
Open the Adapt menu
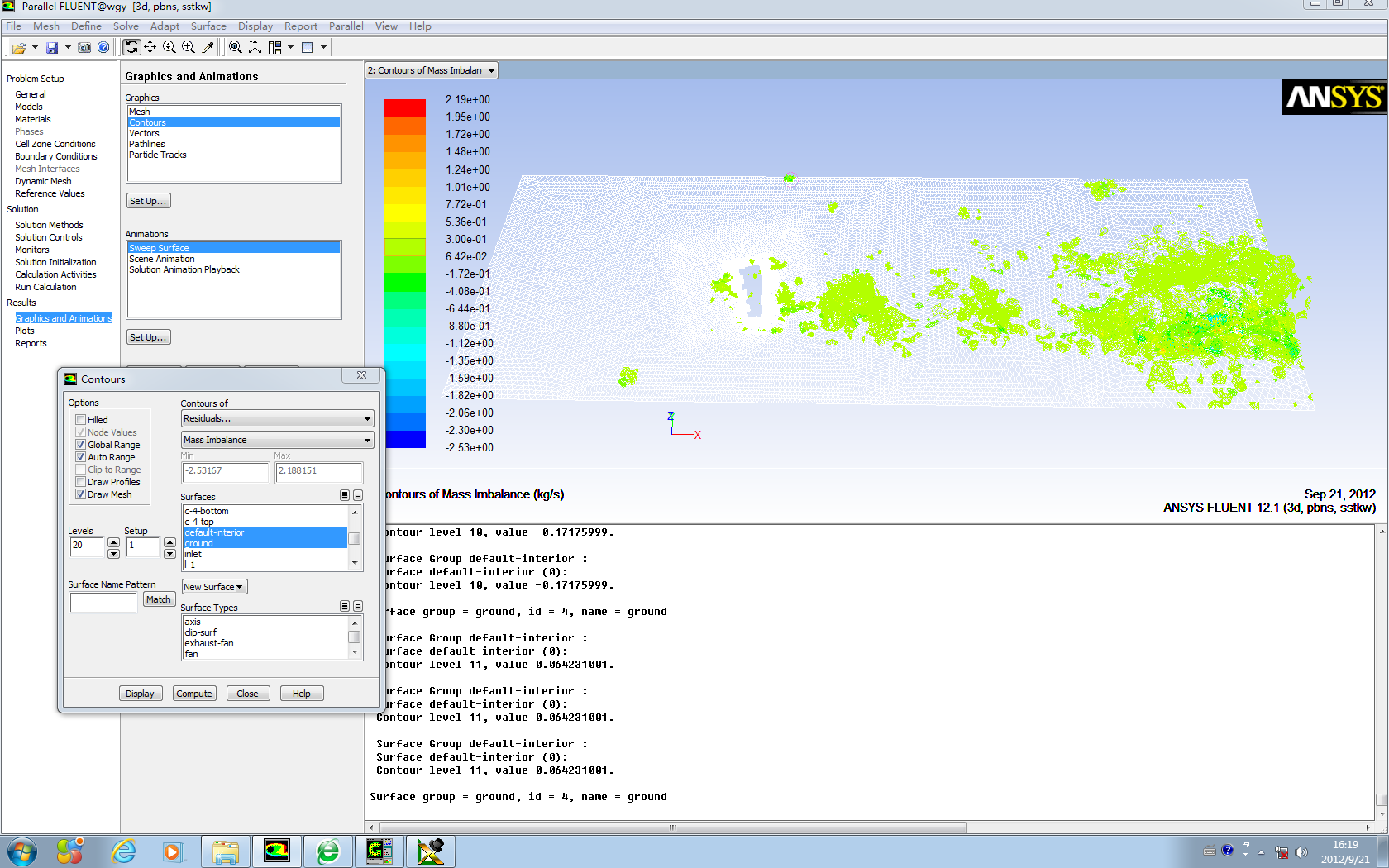[165, 26]
